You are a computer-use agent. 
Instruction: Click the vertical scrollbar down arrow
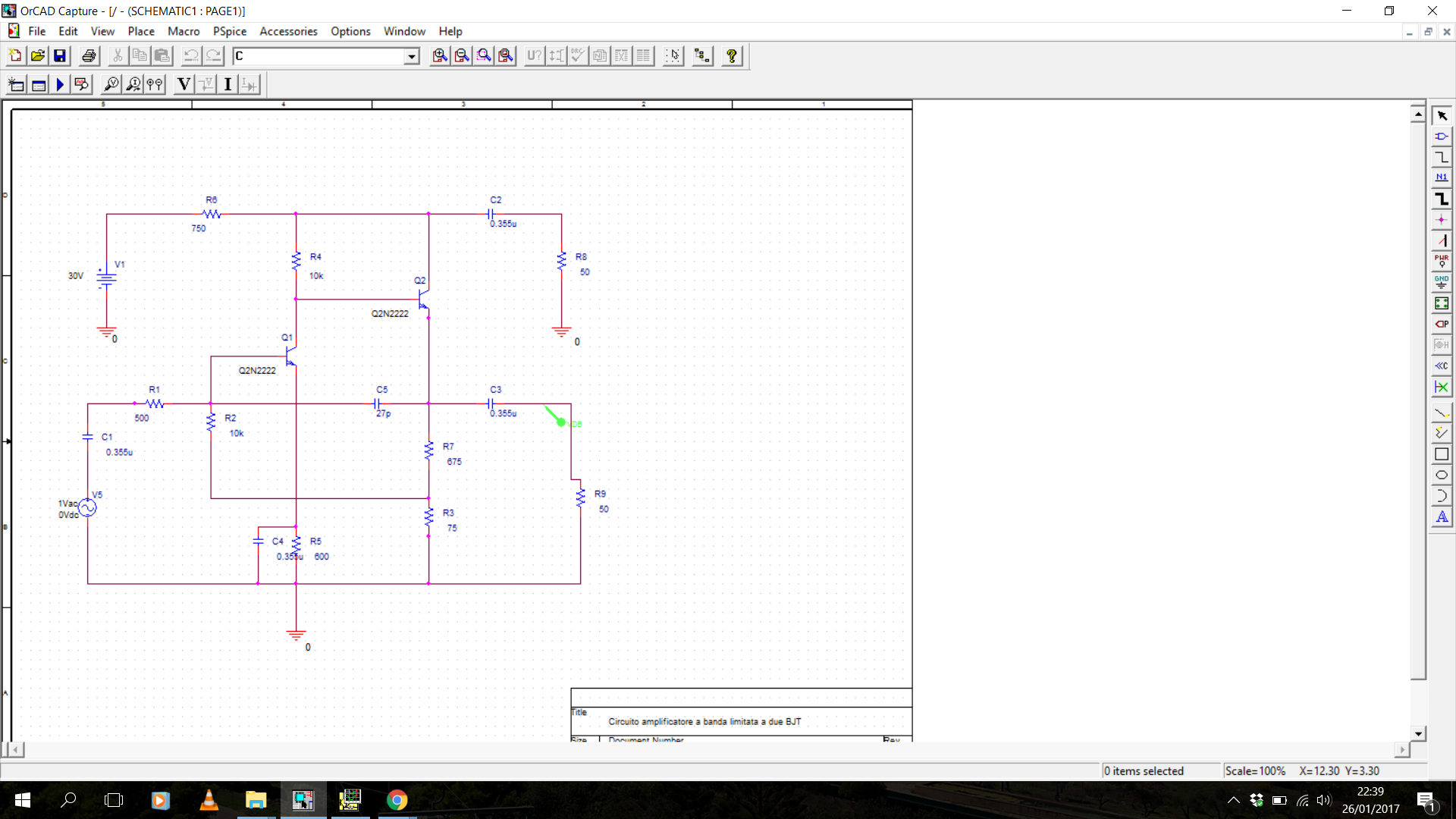[x=1418, y=733]
